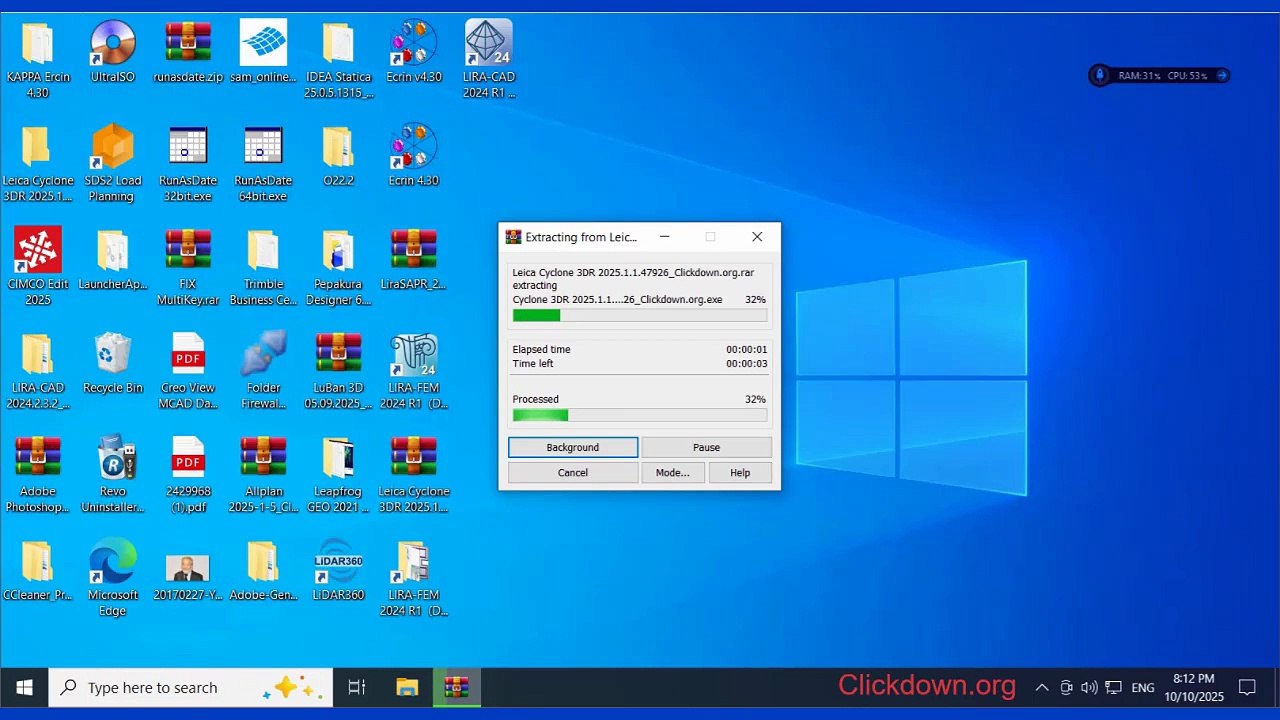Open LuBan 3D 05.09.2025 archive

click(x=338, y=371)
